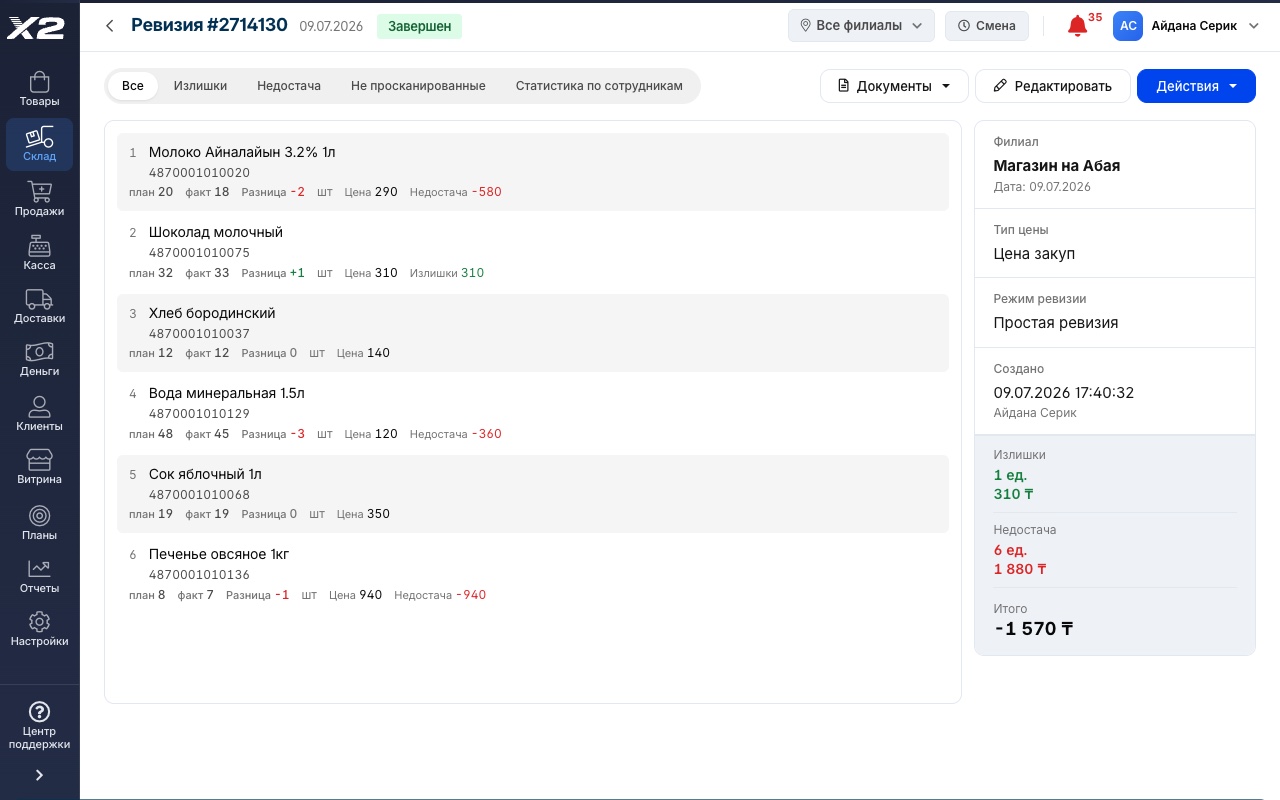Open Статистика по сотрудникам tab
The width and height of the screenshot is (1280, 800).
(x=599, y=86)
